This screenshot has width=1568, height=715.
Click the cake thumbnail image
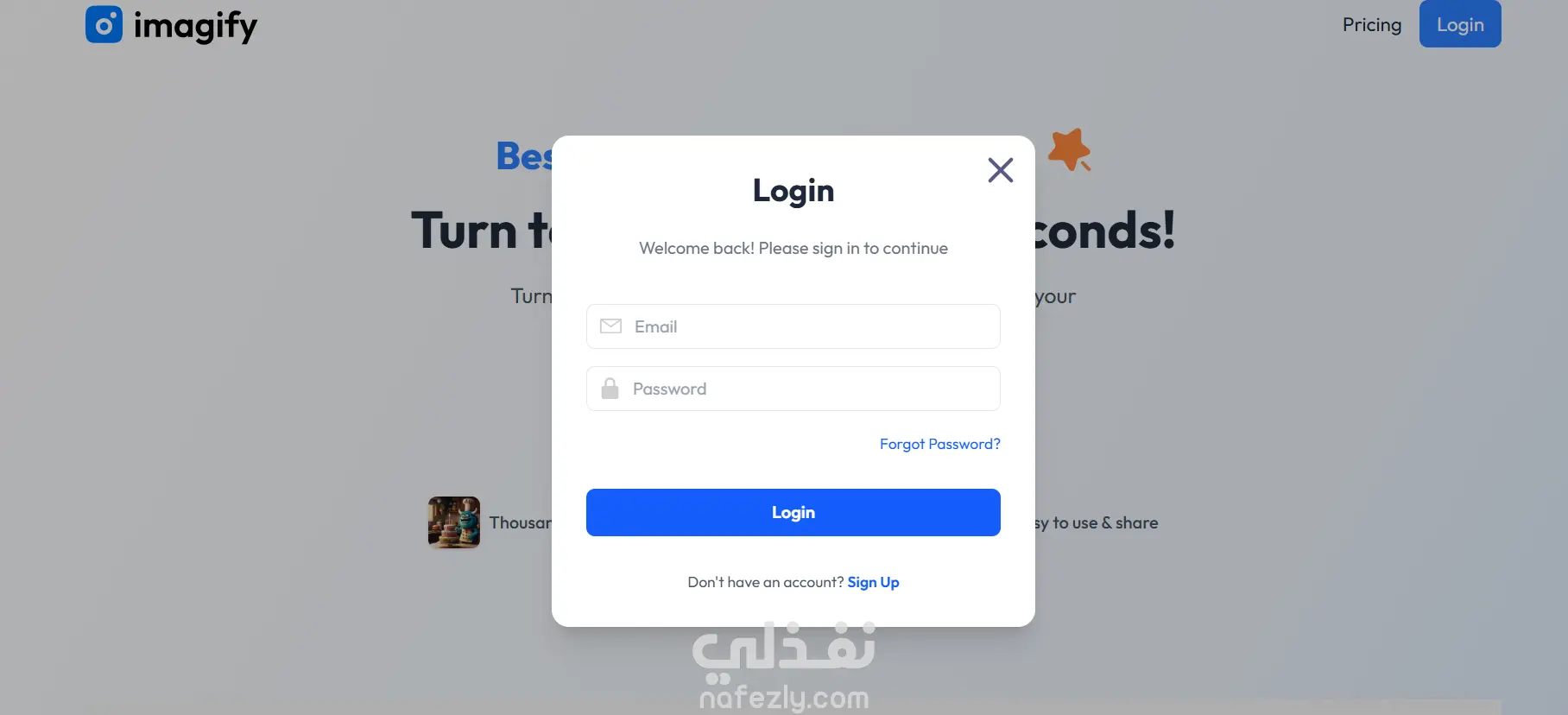click(x=454, y=522)
